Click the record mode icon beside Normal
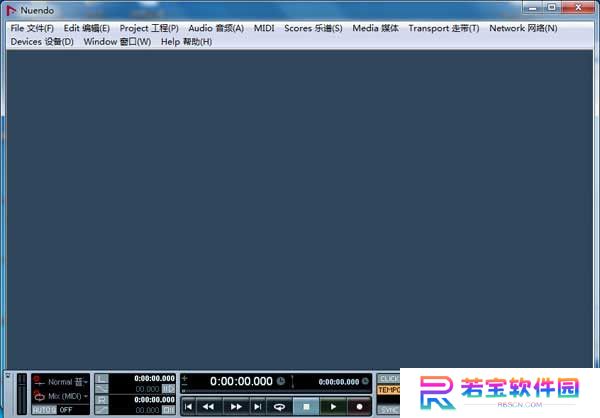The width and height of the screenshot is (600, 418). (x=39, y=382)
